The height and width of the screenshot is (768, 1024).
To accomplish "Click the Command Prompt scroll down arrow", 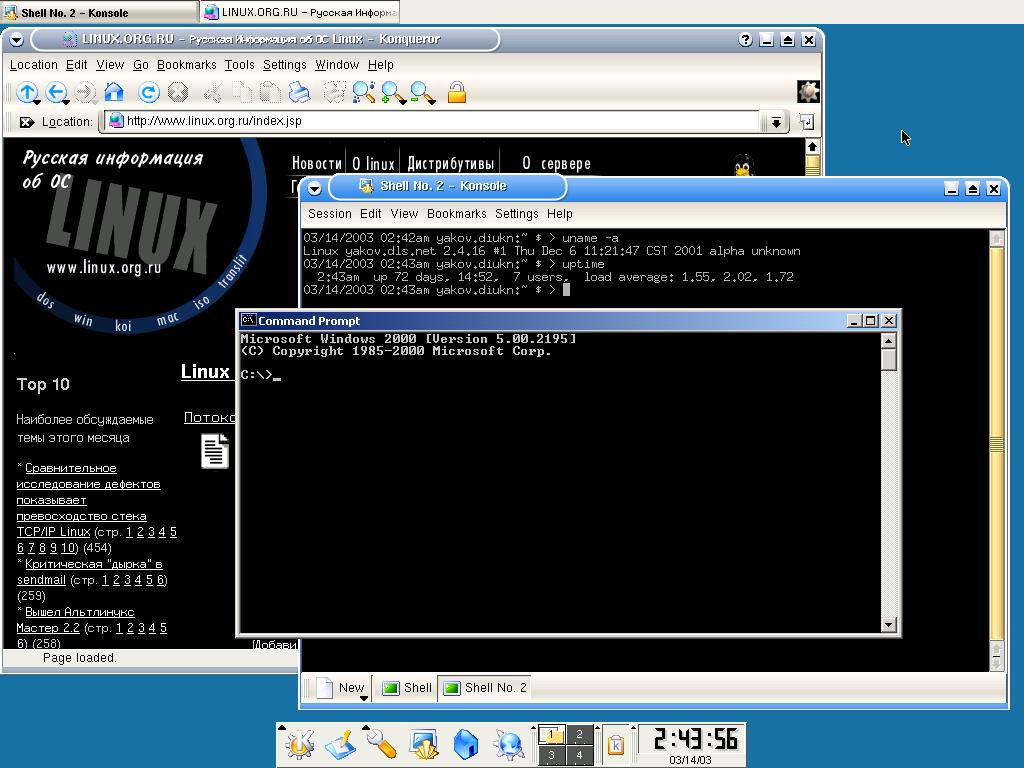I will pyautogui.click(x=888, y=625).
